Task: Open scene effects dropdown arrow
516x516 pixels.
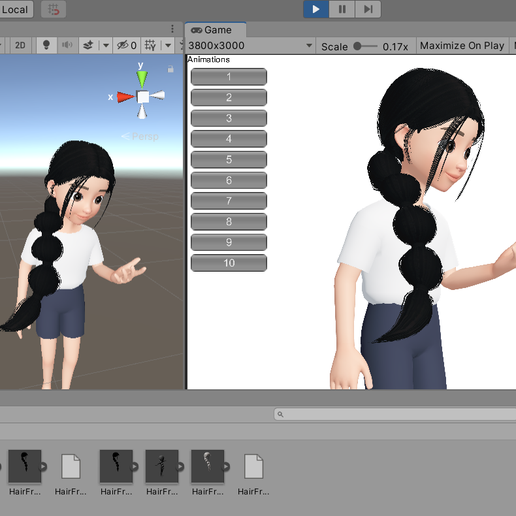Action: click(106, 45)
